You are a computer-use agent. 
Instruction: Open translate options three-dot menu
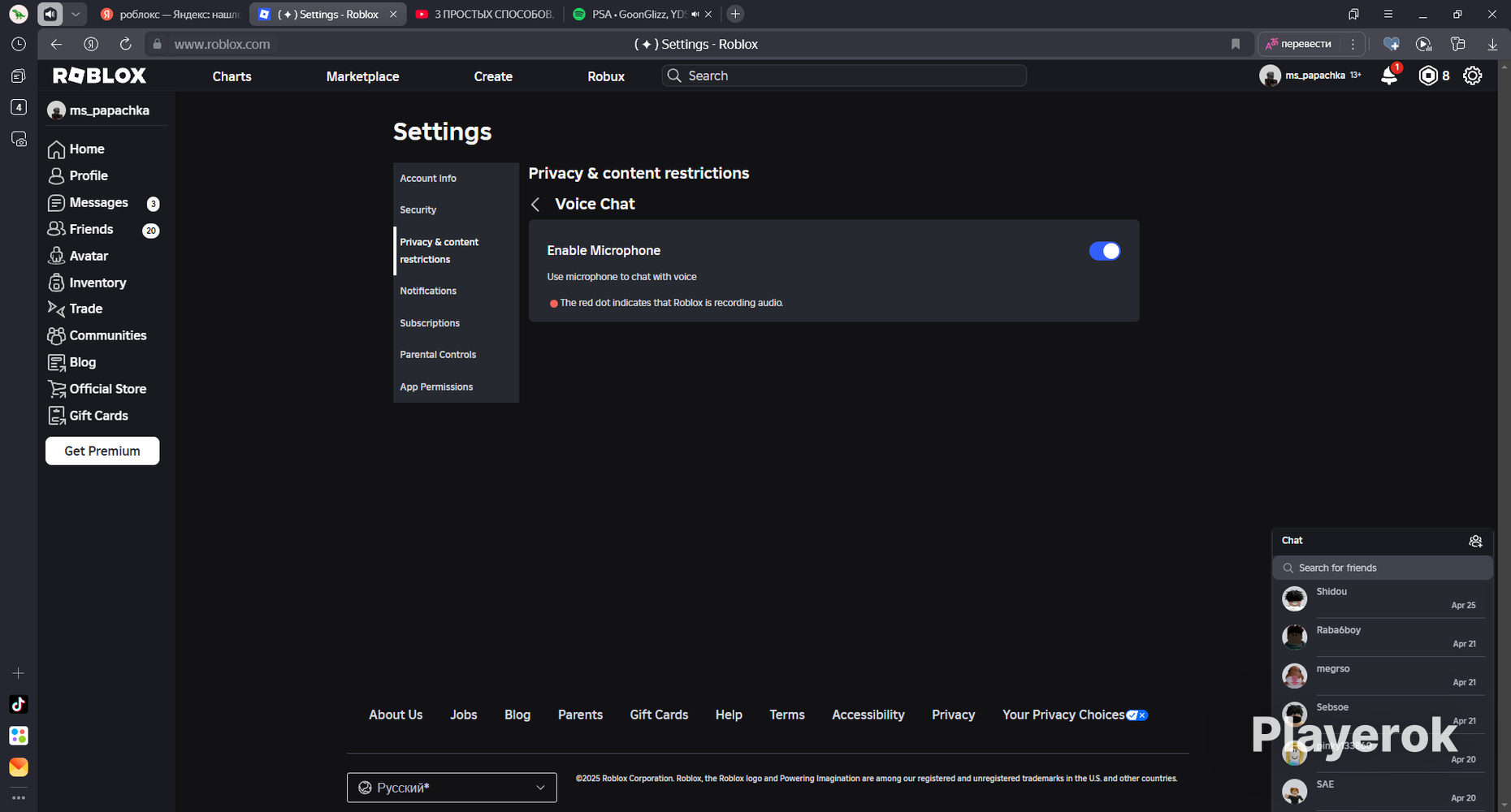(x=1353, y=44)
